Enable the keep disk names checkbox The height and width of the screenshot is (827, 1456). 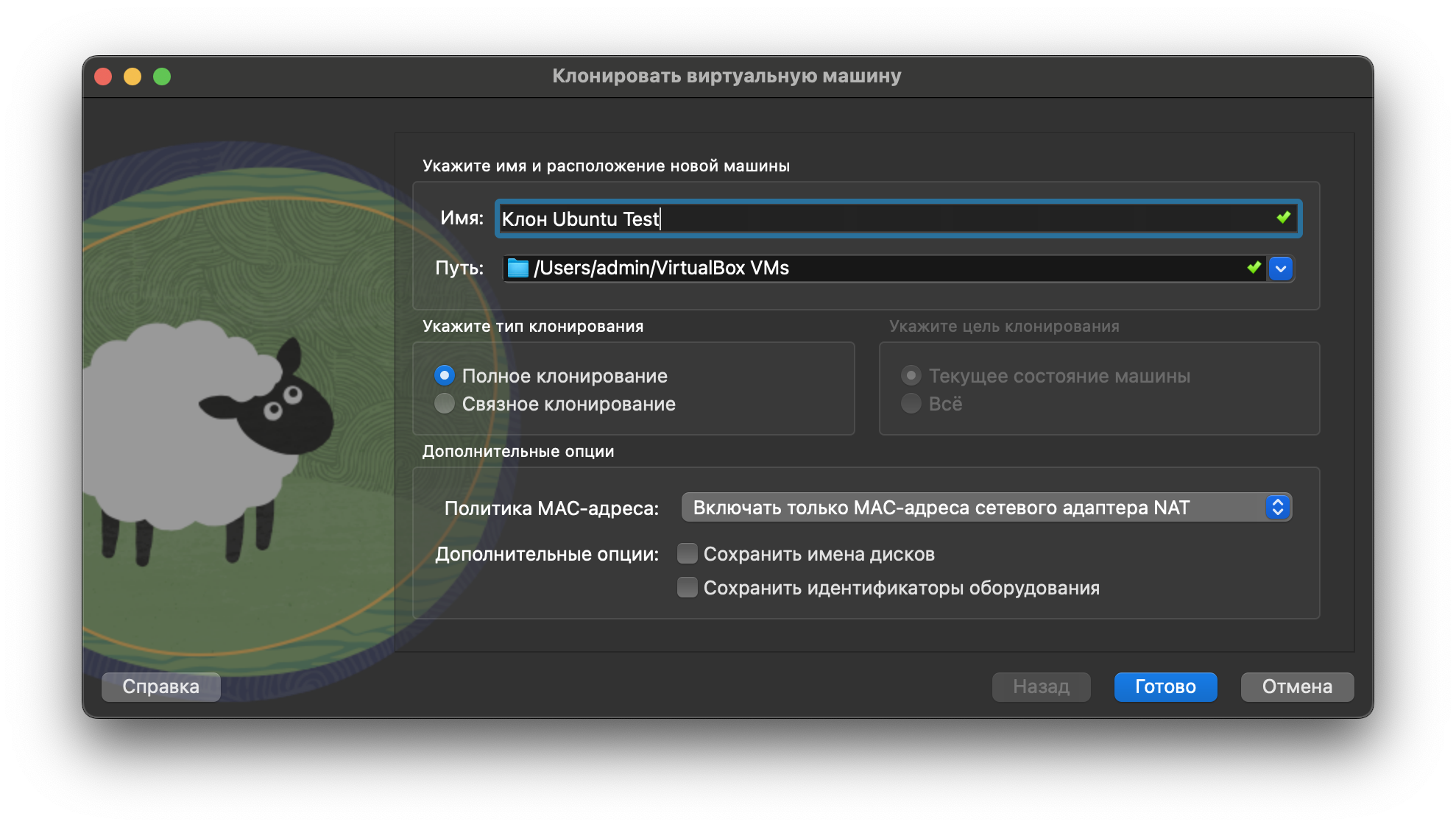click(x=688, y=554)
